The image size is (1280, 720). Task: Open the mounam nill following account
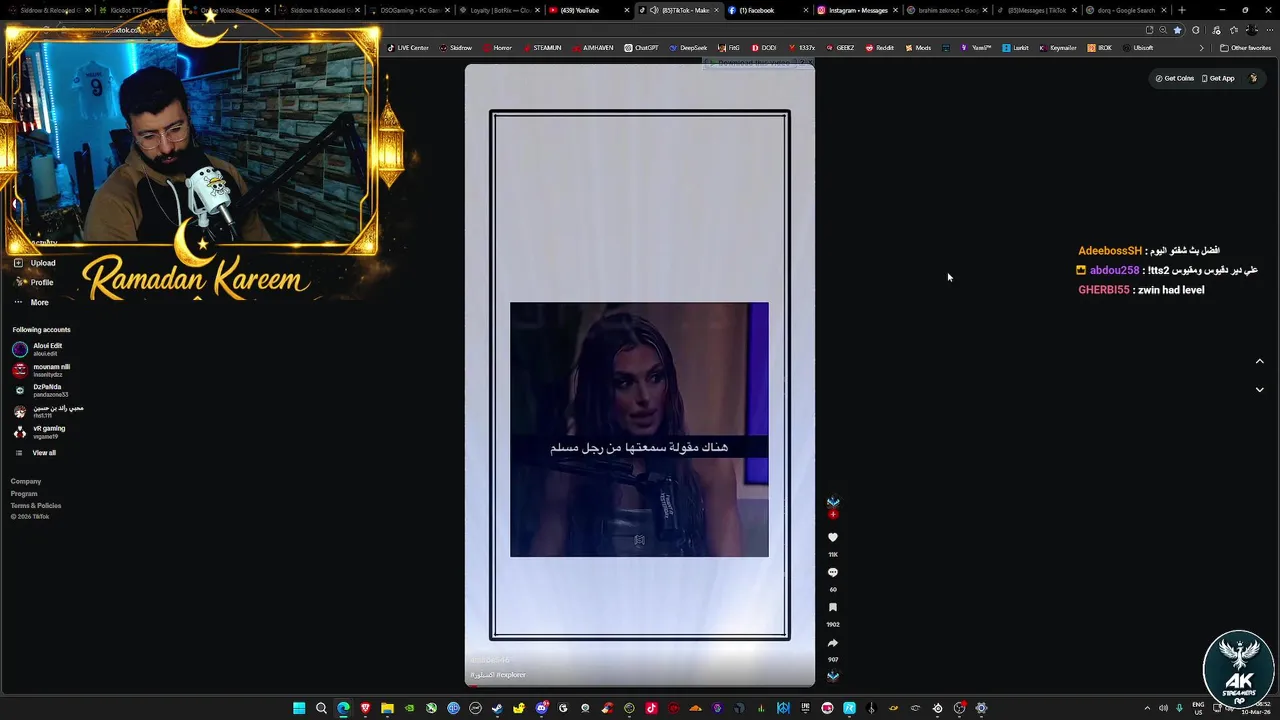tap(42, 370)
